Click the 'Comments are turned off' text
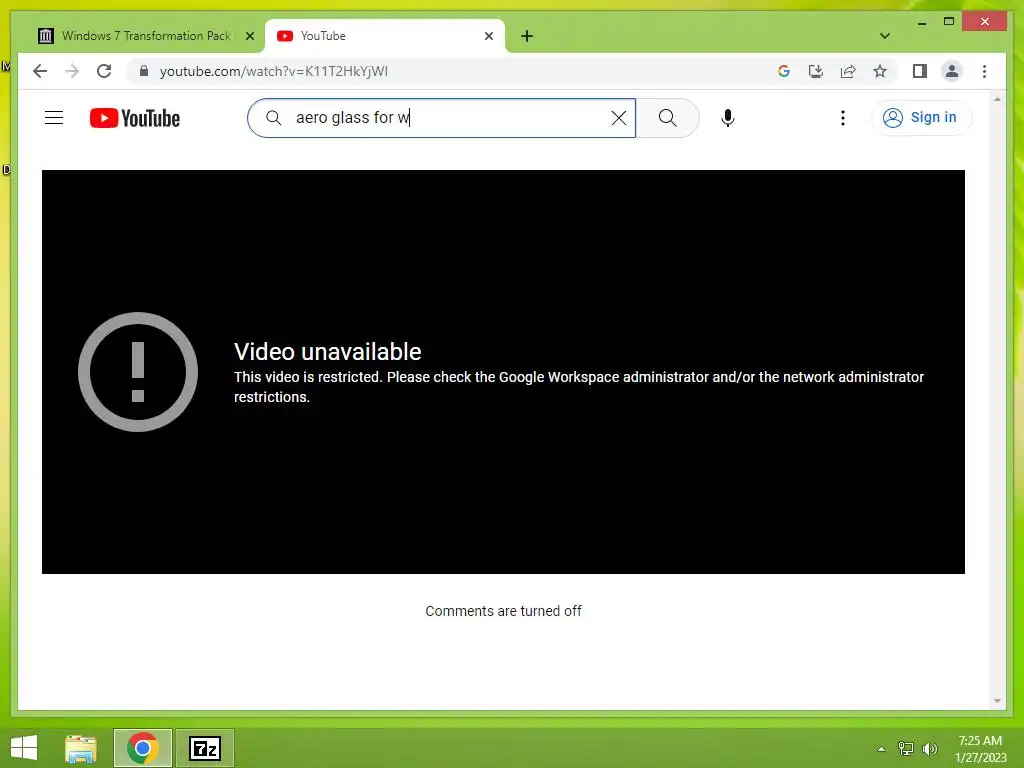The image size is (1024, 768). (x=503, y=611)
